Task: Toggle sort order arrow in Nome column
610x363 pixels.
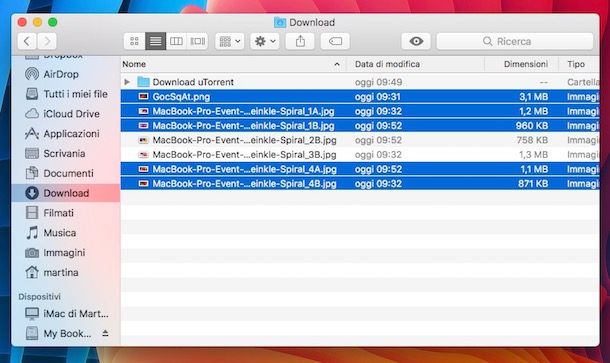Action: pyautogui.click(x=337, y=64)
